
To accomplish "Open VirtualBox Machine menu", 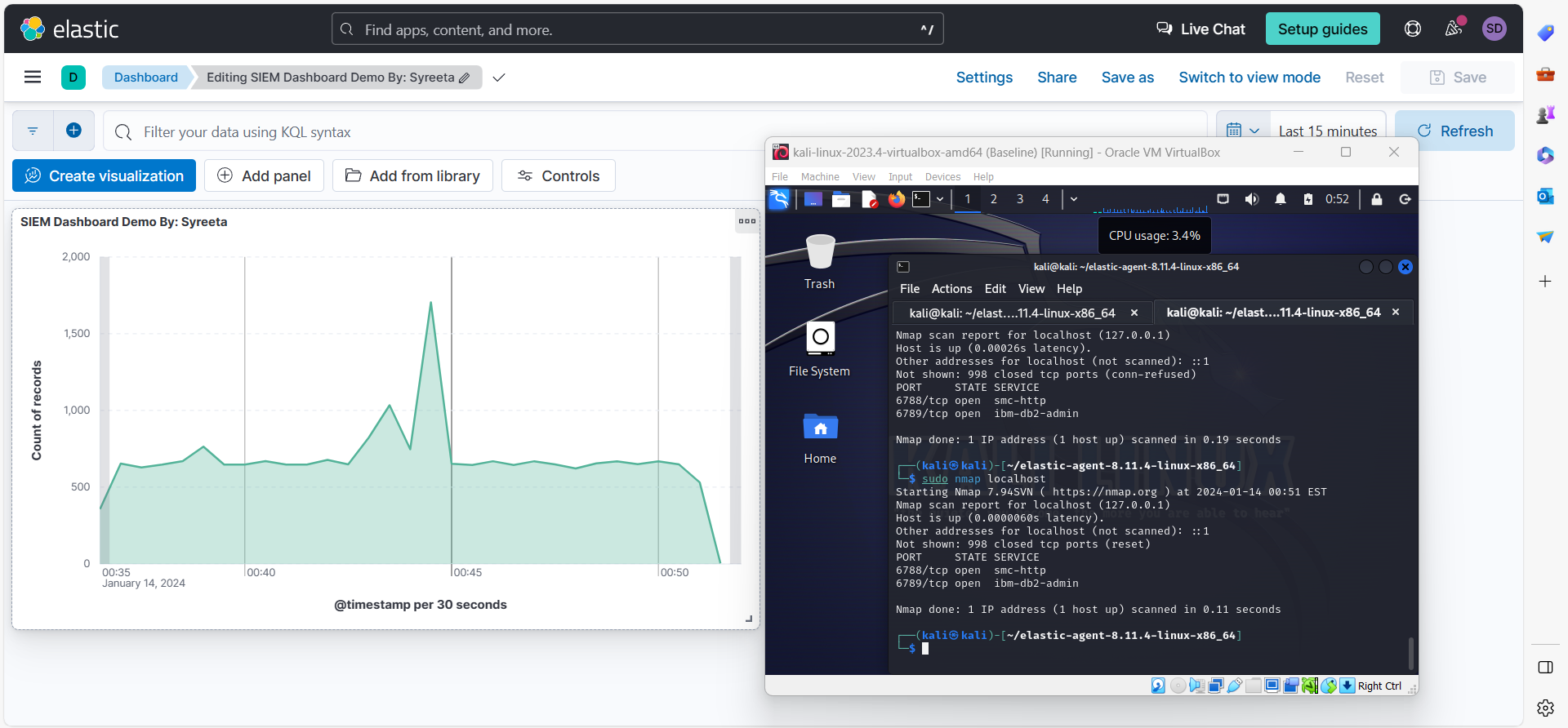I will click(x=820, y=177).
